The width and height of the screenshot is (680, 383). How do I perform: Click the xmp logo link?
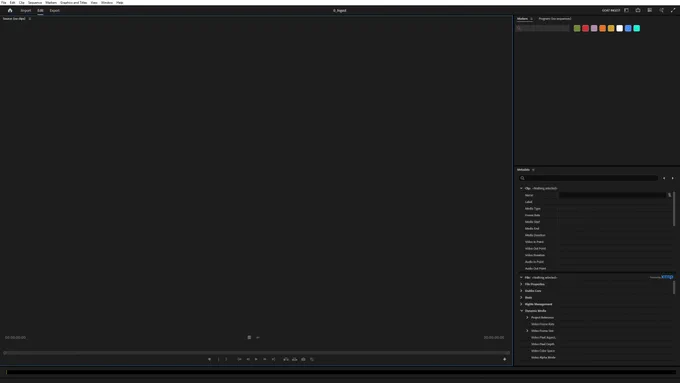pos(667,277)
